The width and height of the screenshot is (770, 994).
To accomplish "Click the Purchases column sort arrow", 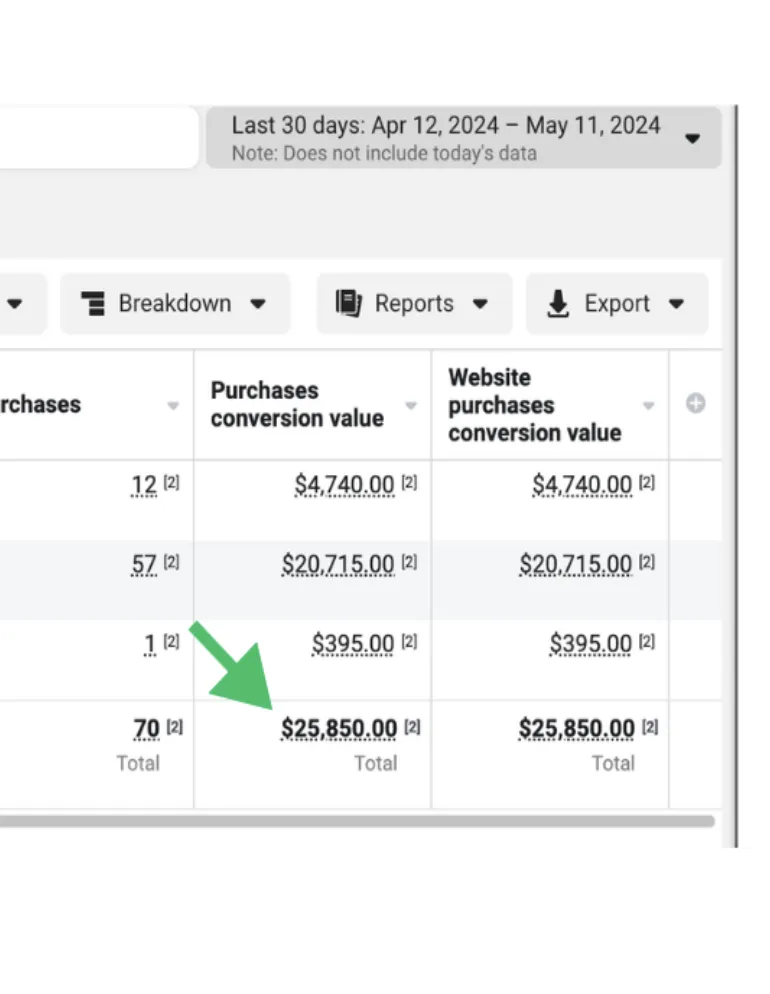I will click(x=173, y=405).
